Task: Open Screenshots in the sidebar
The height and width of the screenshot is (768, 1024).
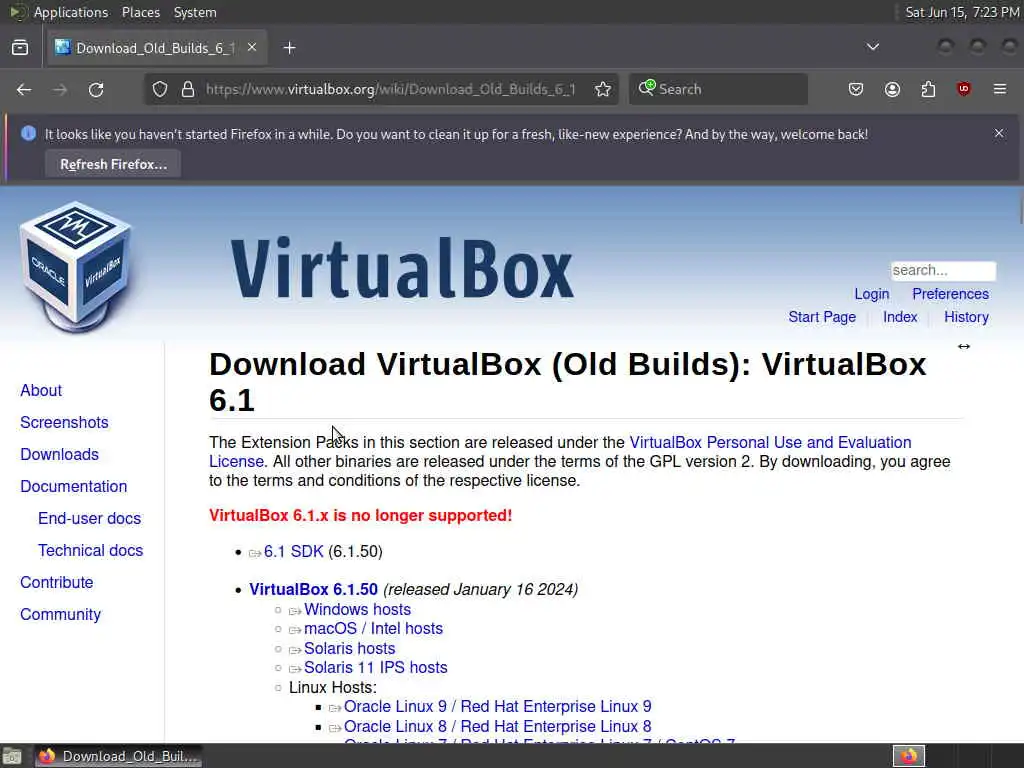Action: 64,423
